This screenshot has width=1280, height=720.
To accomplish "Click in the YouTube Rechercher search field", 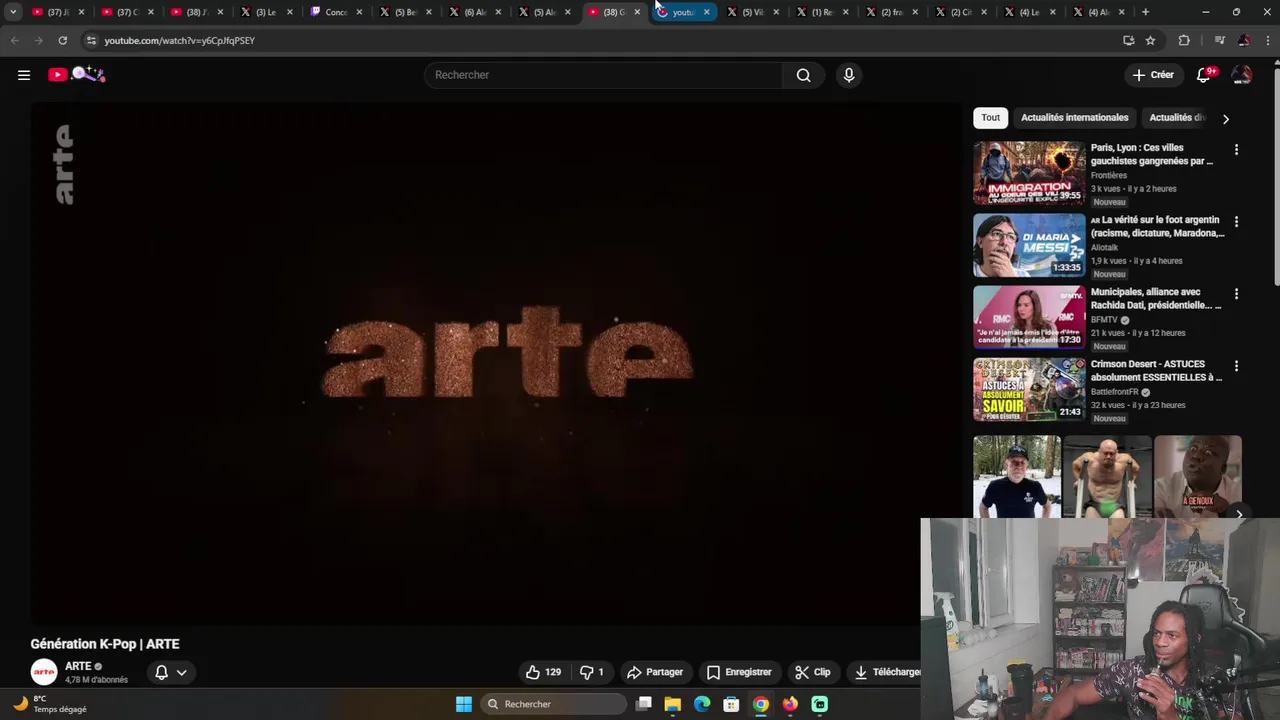I will 604,75.
